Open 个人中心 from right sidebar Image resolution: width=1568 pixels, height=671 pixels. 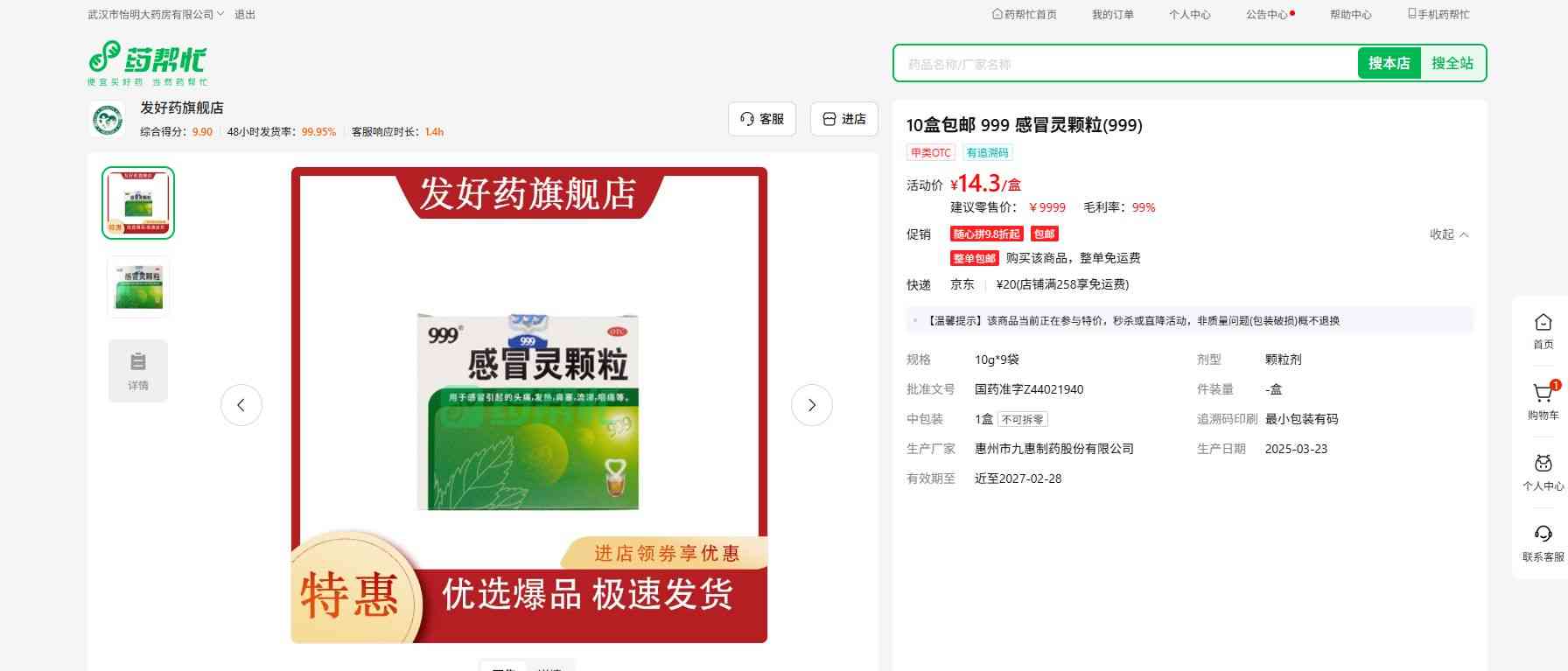(x=1543, y=465)
